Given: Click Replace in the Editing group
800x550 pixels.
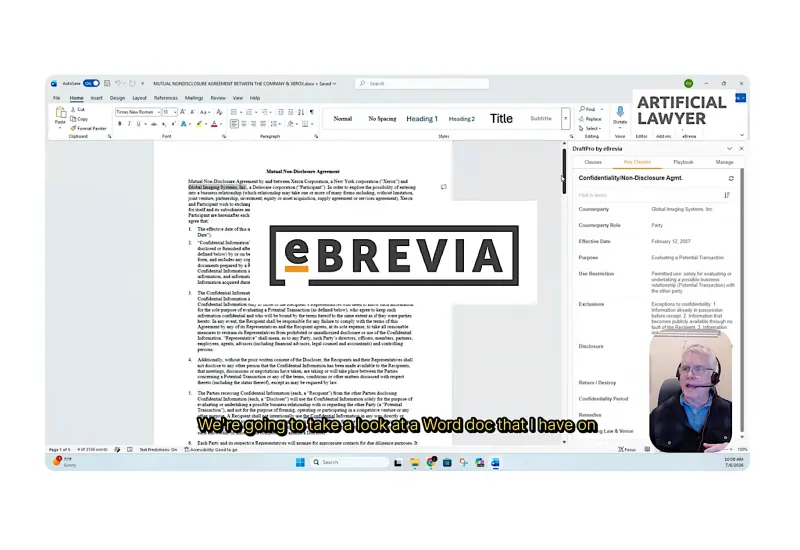Looking at the screenshot, I should [x=590, y=119].
